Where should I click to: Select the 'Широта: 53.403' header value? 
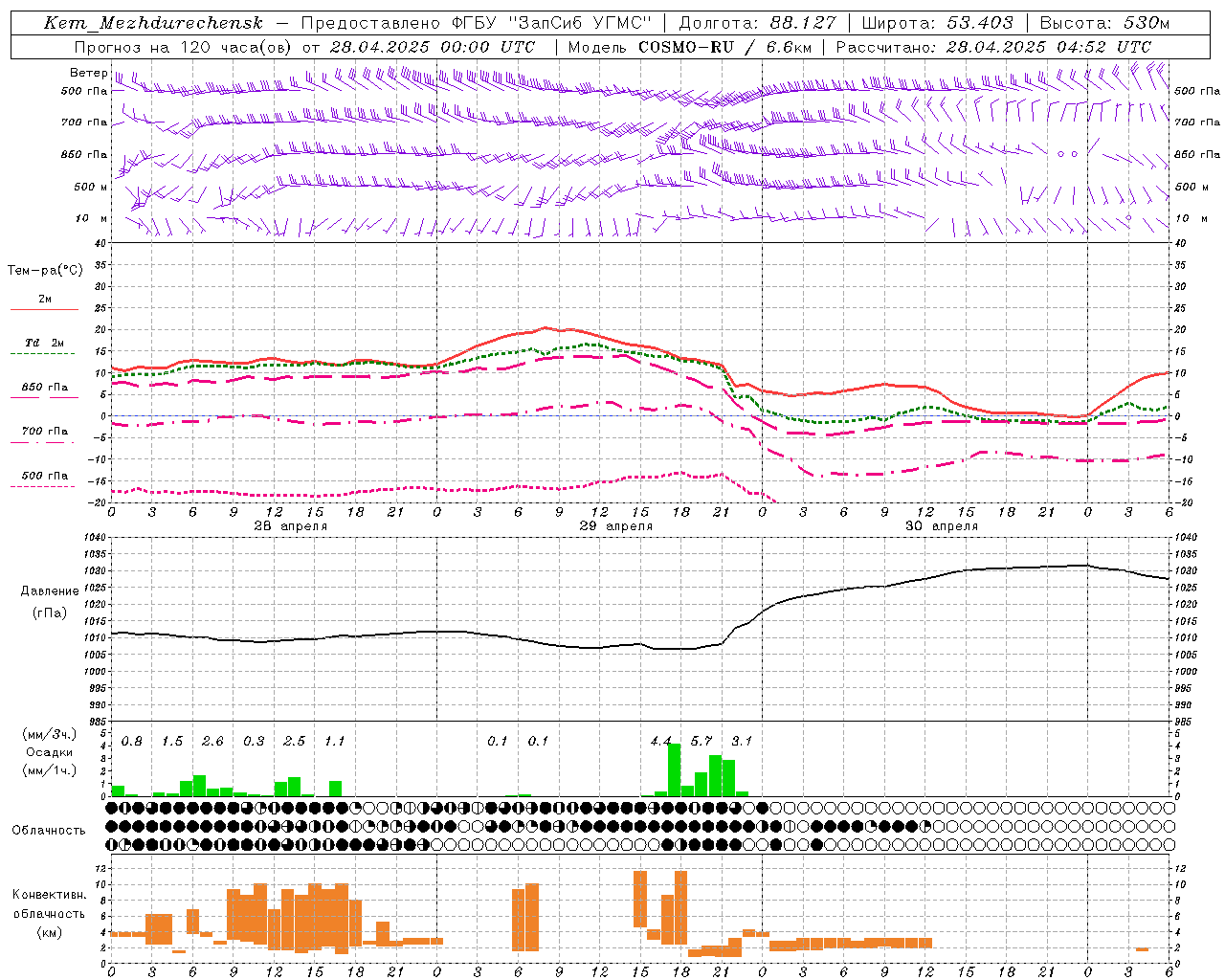[937, 23]
